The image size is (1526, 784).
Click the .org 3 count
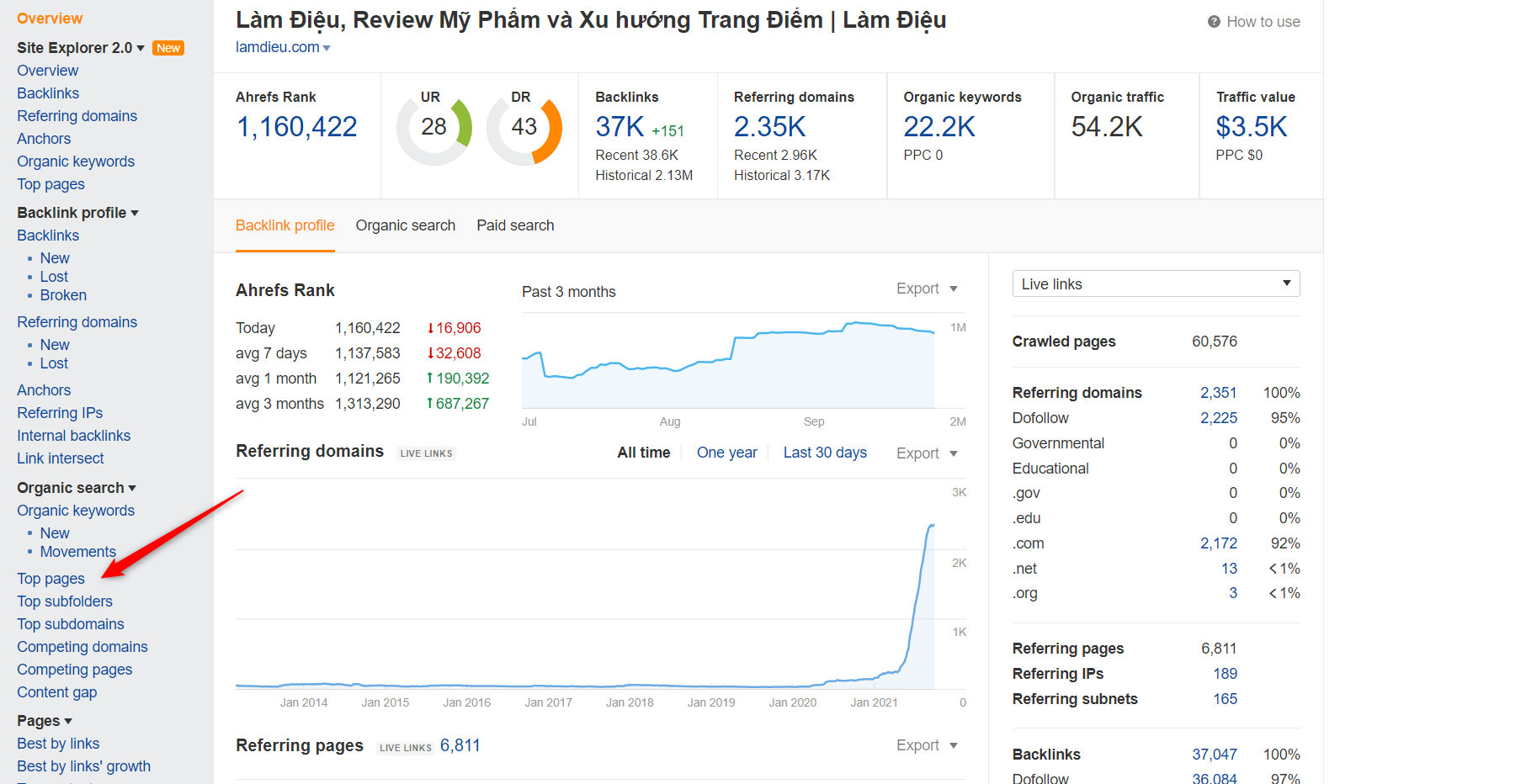click(x=1233, y=593)
